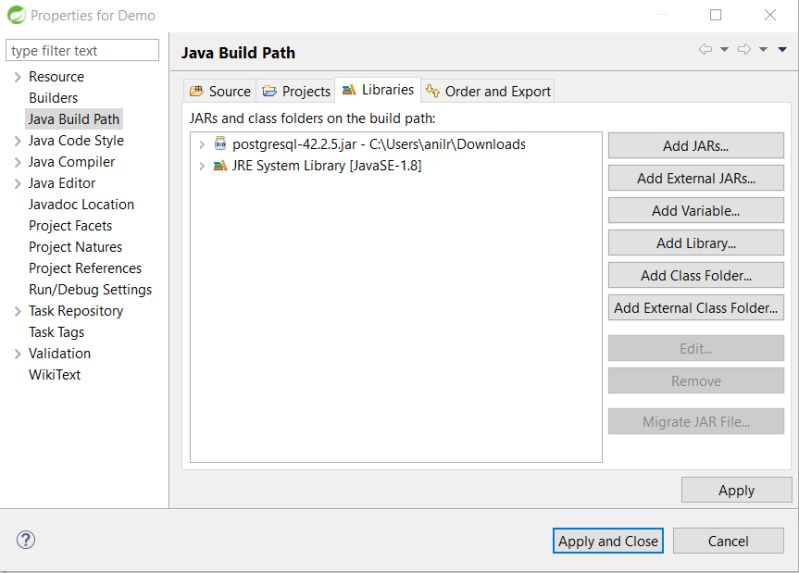Viewport: 799px width, 573px height.
Task: Close the Properties for Demo dialog
Action: click(x=770, y=15)
